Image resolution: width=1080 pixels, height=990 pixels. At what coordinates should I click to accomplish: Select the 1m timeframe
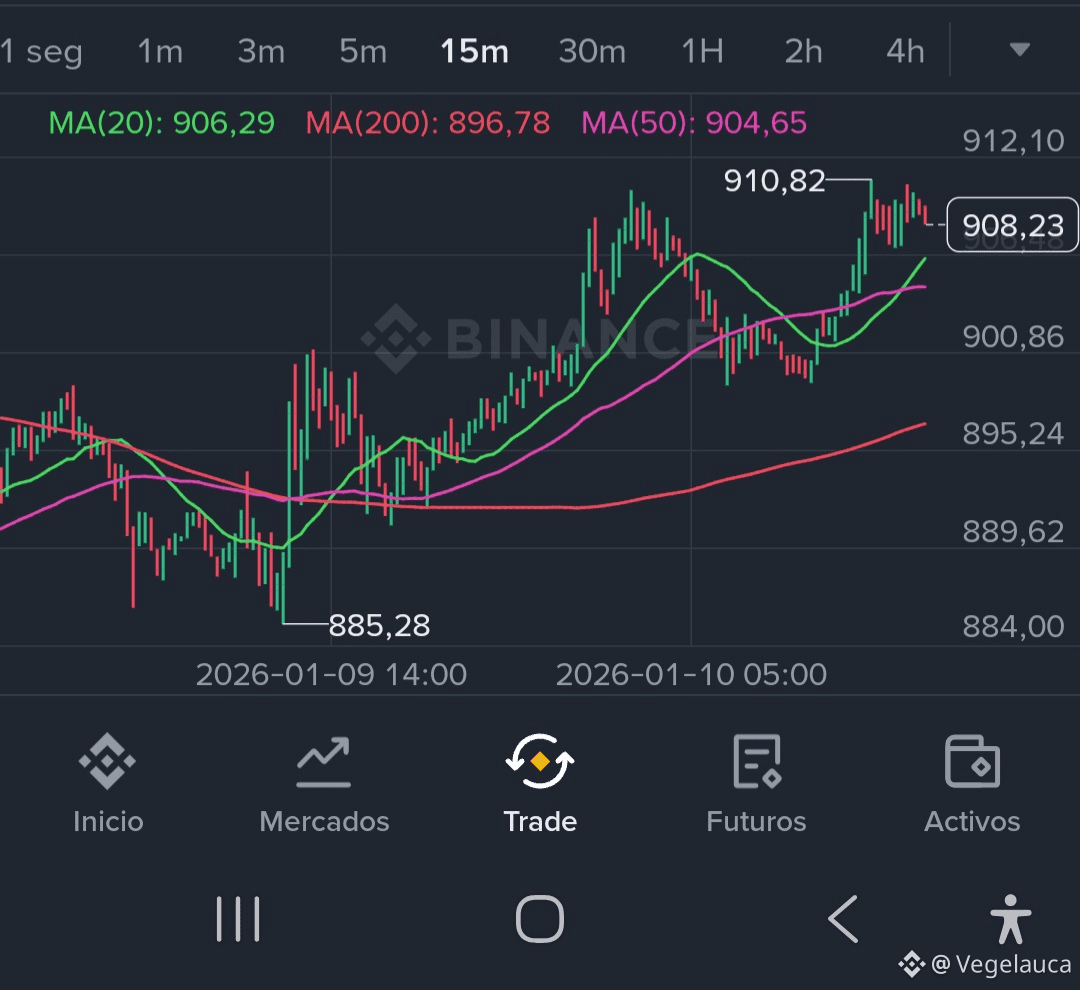tap(160, 51)
